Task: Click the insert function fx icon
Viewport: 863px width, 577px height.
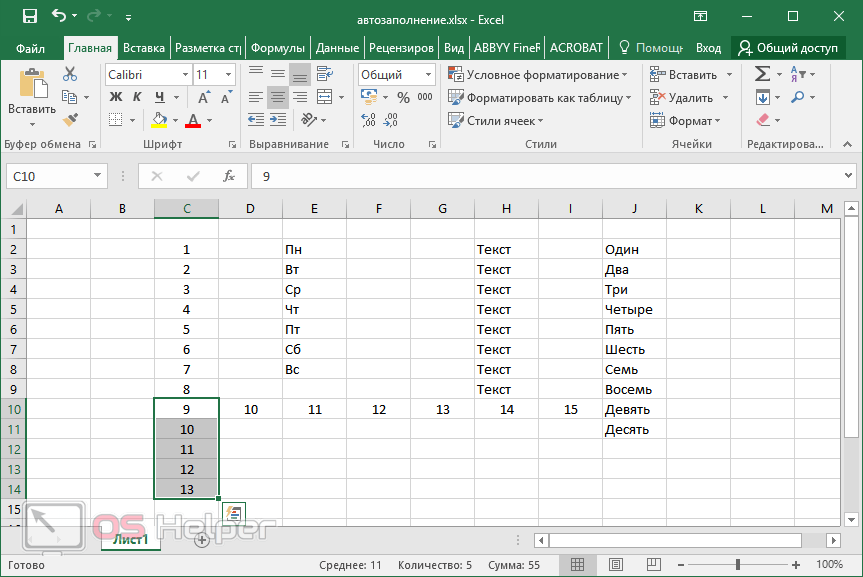Action: pyautogui.click(x=228, y=176)
